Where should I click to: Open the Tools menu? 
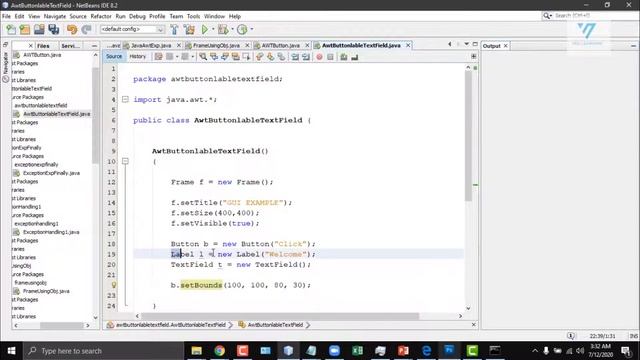[x=193, y=16]
